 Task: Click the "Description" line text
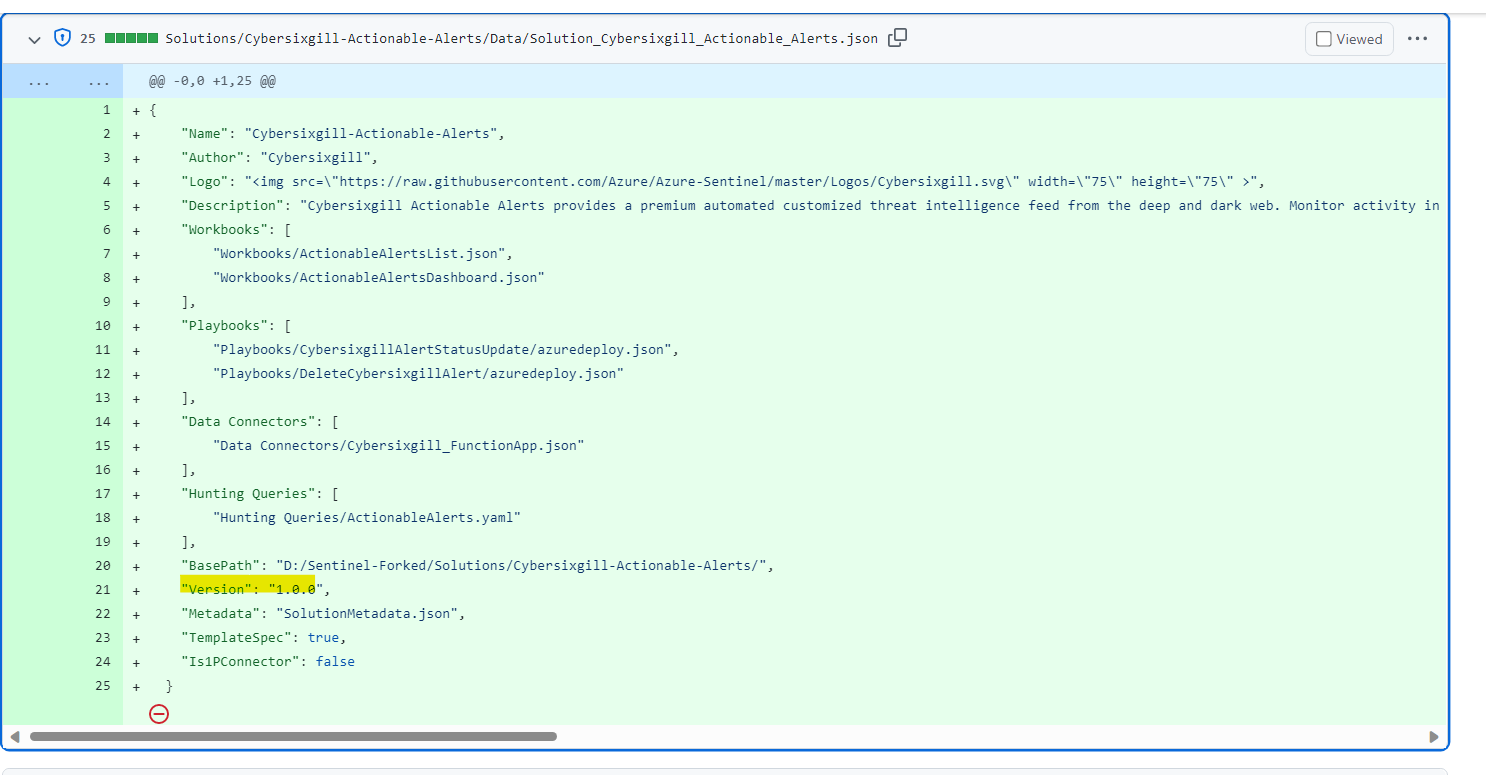pyautogui.click(x=810, y=206)
